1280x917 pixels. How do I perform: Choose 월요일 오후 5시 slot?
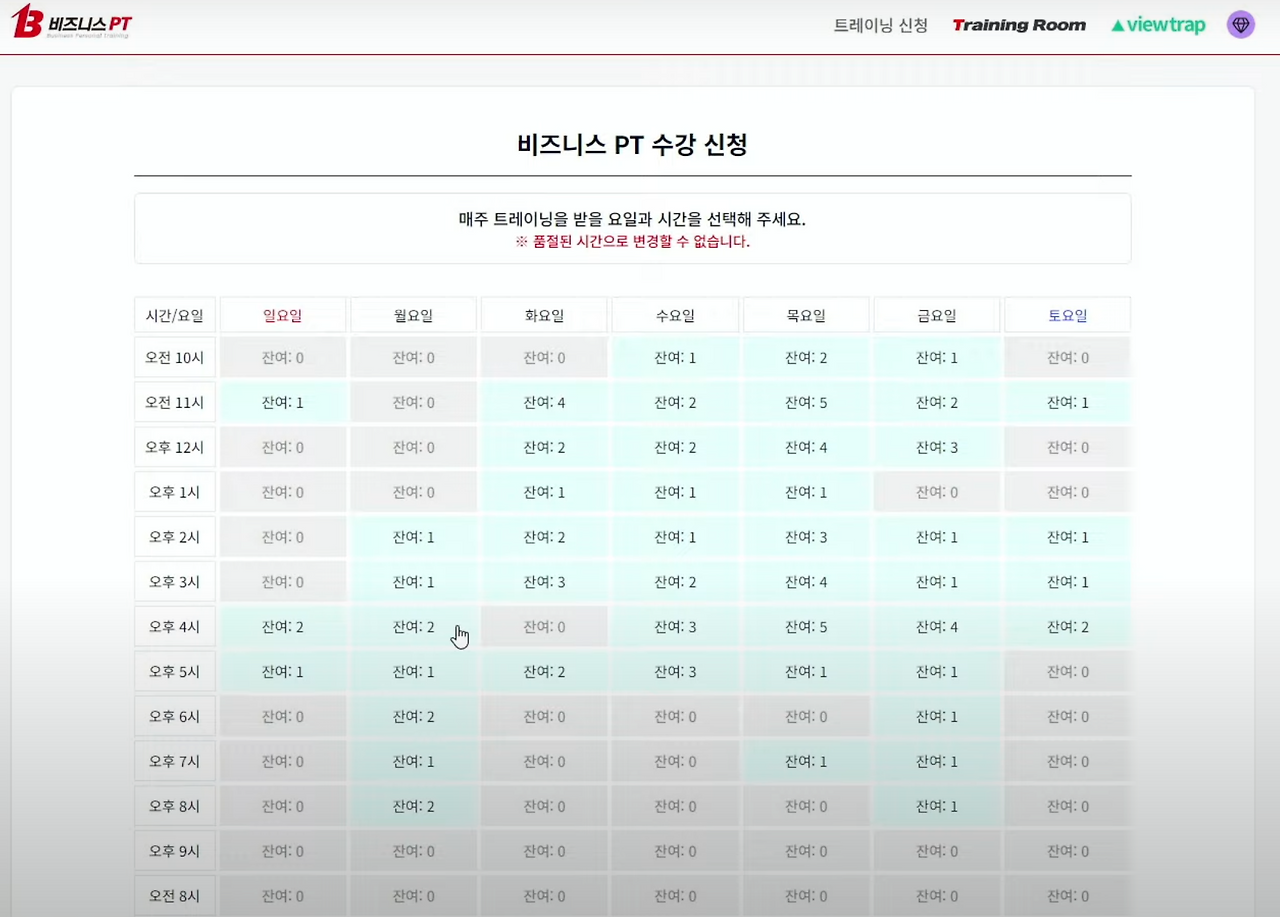tap(413, 672)
